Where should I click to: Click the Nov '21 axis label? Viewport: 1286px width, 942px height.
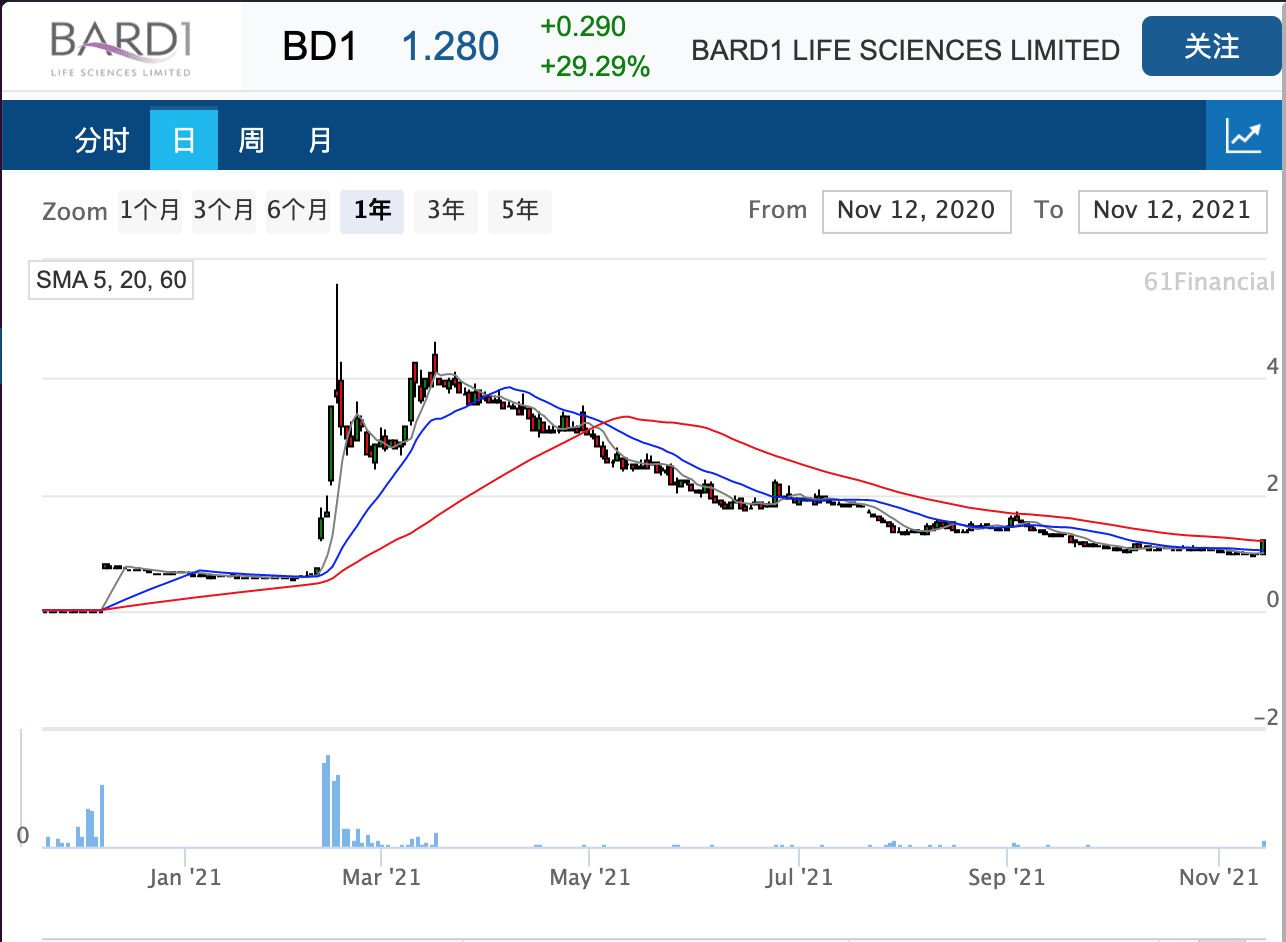[x=1219, y=878]
